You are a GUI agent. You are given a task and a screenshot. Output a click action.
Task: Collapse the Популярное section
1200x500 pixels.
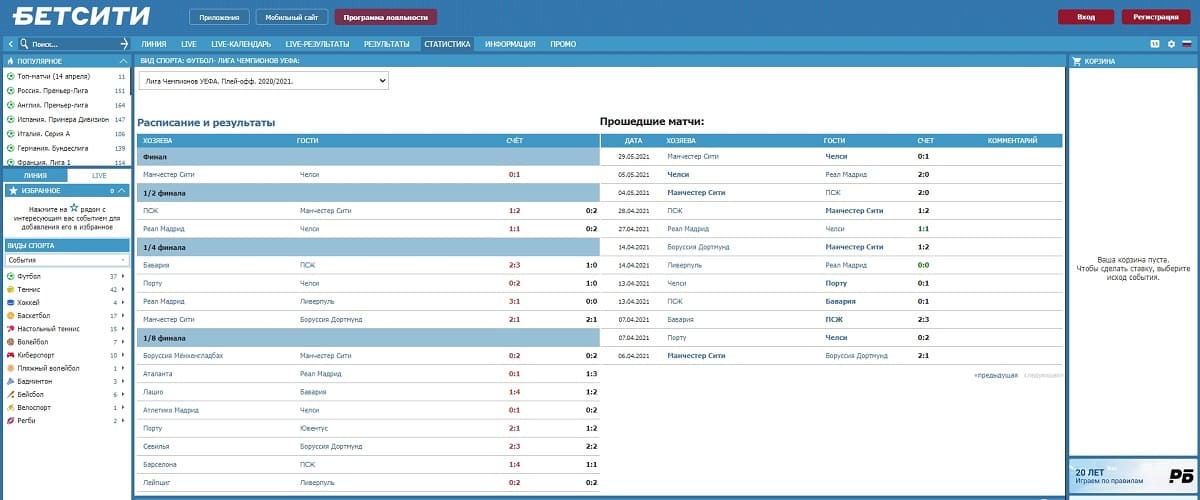point(122,61)
